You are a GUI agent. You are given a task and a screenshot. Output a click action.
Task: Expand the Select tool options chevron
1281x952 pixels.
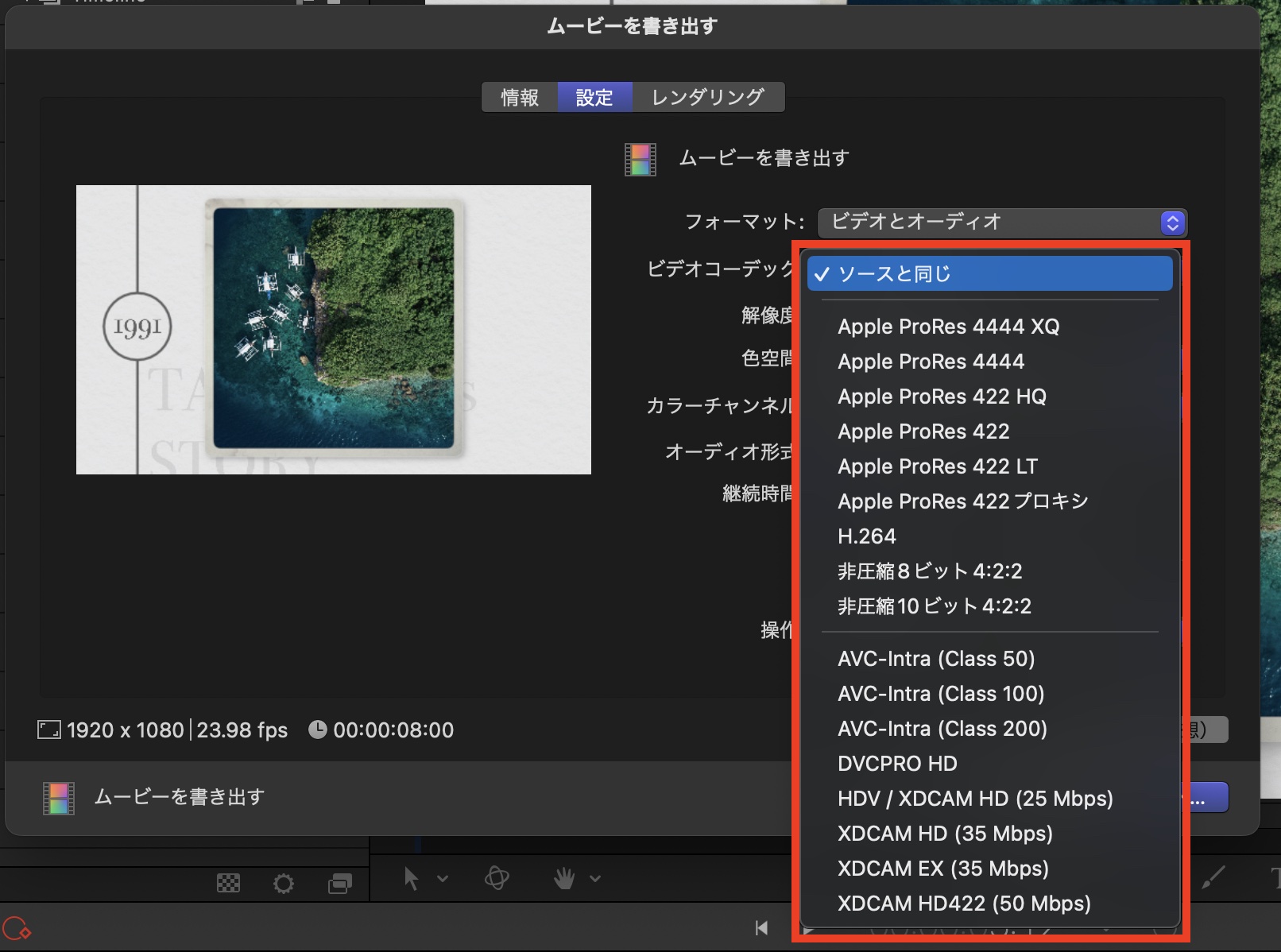pyautogui.click(x=443, y=879)
